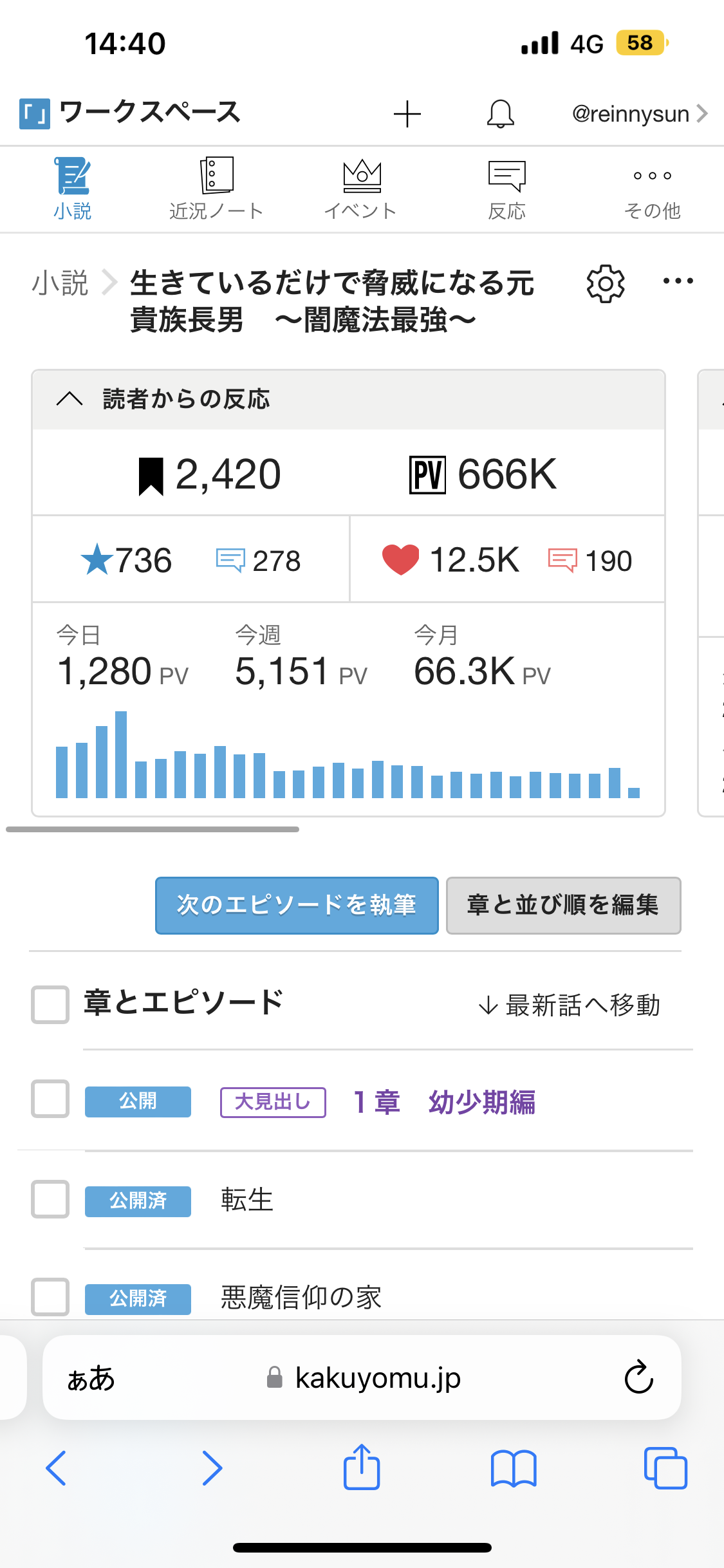The image size is (724, 1568).
Task: Jump via 最新話へ移動 arrow link
Action: tap(569, 1005)
